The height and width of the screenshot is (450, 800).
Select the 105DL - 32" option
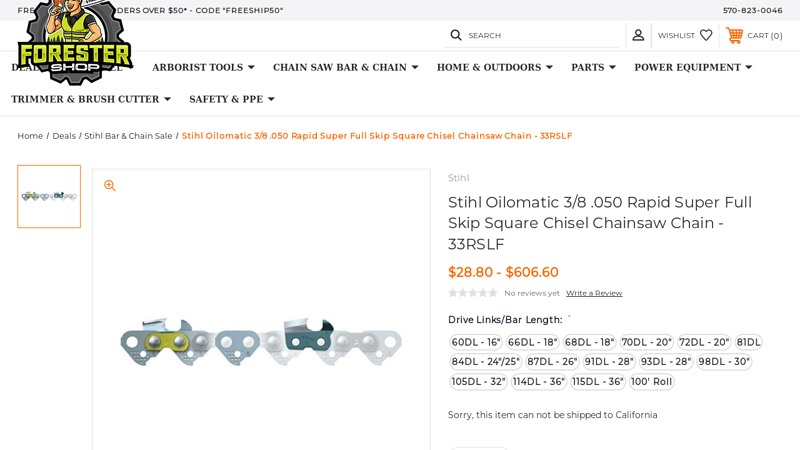(476, 381)
